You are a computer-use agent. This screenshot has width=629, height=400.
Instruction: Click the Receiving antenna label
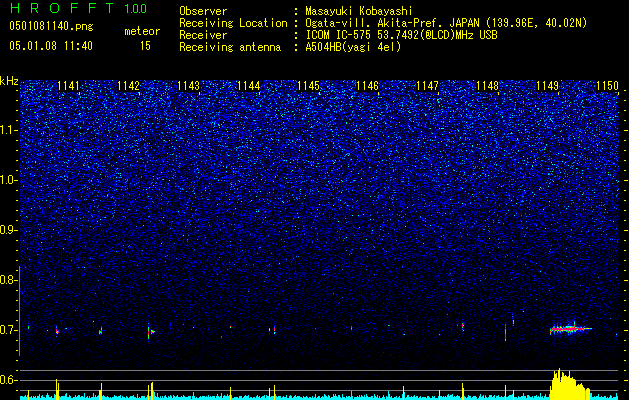pyautogui.click(x=230, y=47)
